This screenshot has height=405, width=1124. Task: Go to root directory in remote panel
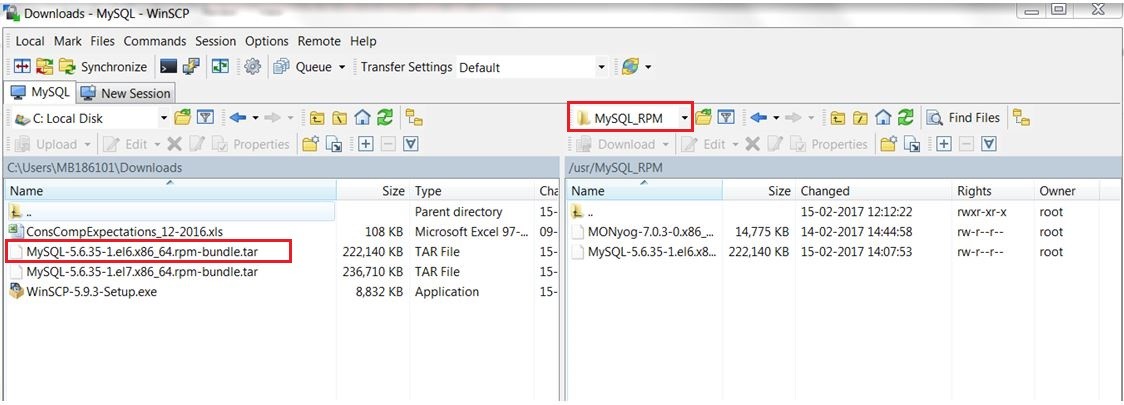[x=860, y=118]
